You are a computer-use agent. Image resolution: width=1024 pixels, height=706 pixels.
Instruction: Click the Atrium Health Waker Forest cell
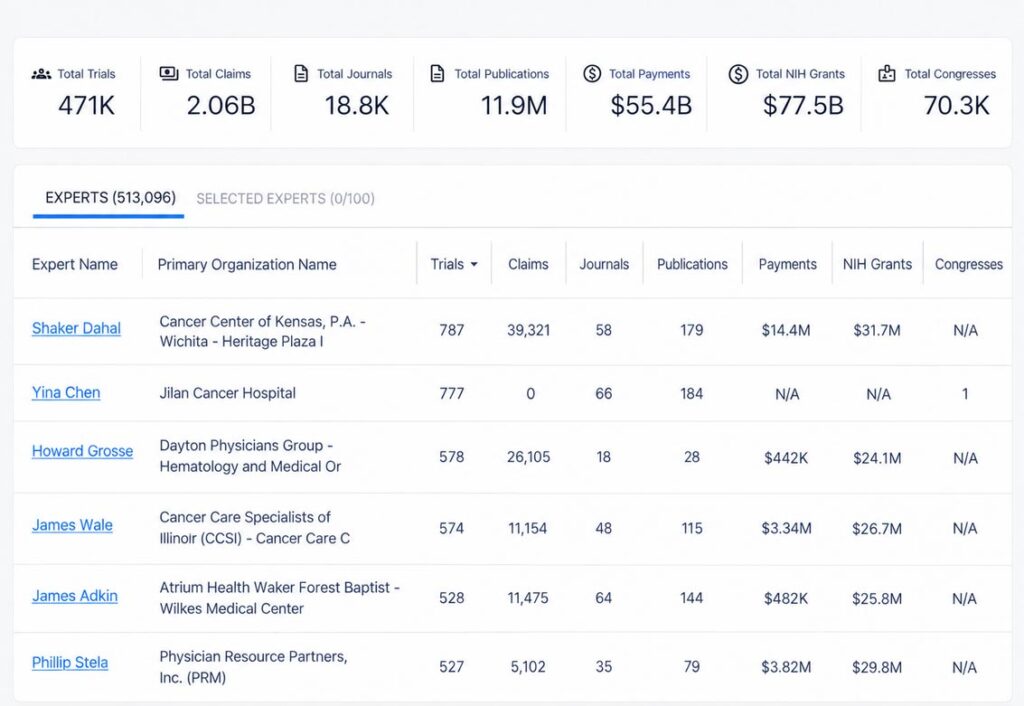click(x=280, y=598)
